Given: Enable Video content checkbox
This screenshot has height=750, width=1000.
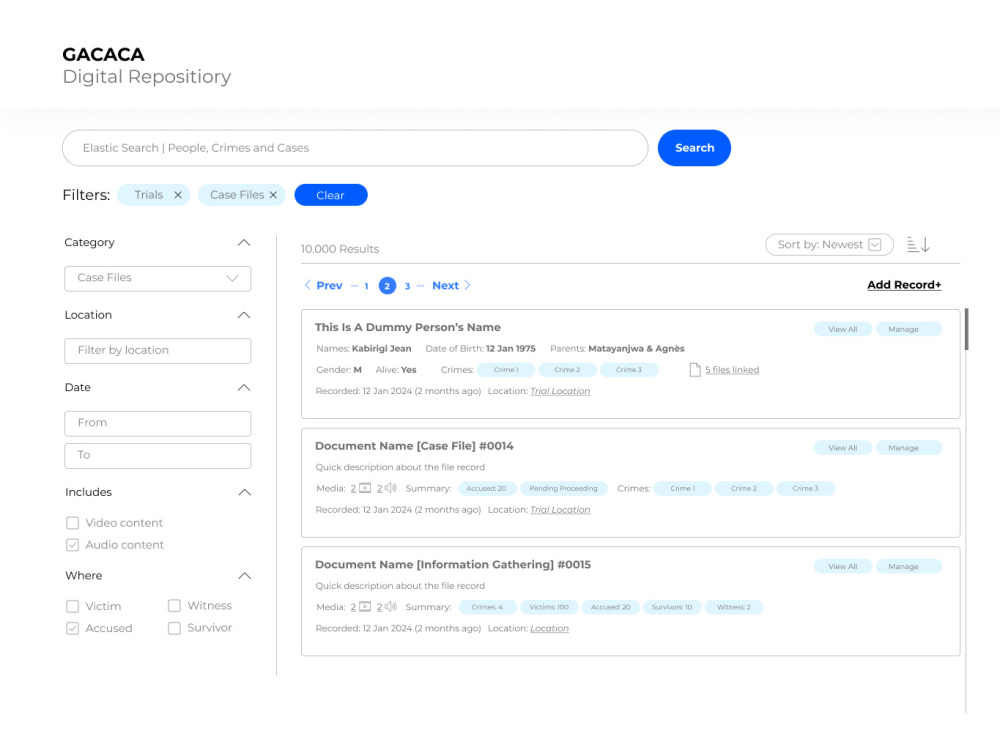Looking at the screenshot, I should click(73, 523).
